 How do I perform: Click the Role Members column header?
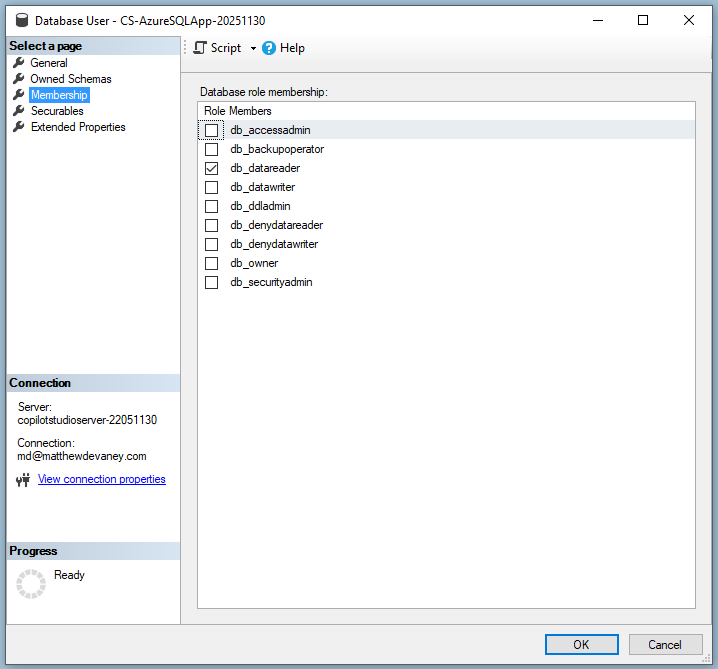[238, 111]
